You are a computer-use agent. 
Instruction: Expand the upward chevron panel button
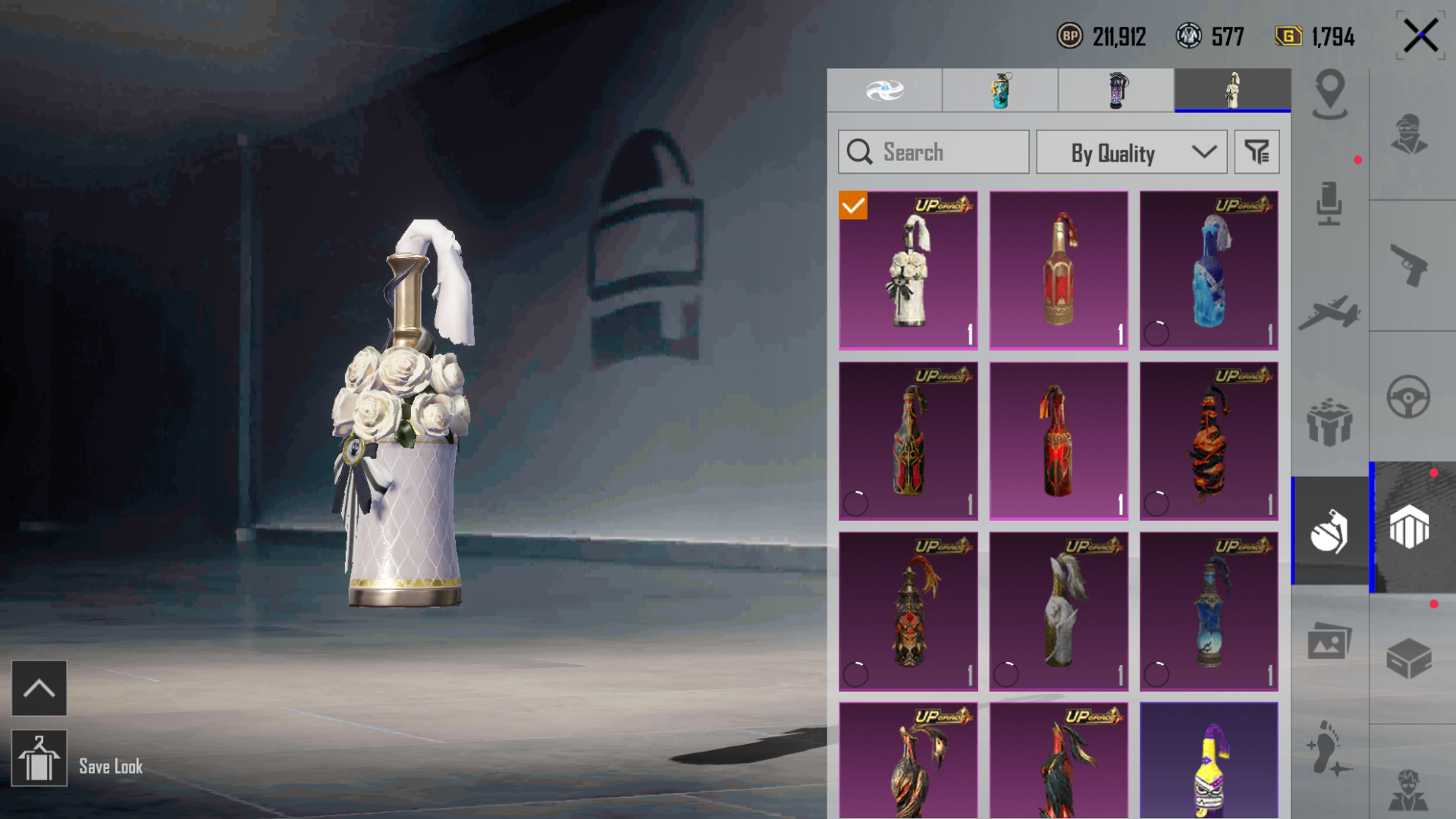pyautogui.click(x=39, y=688)
